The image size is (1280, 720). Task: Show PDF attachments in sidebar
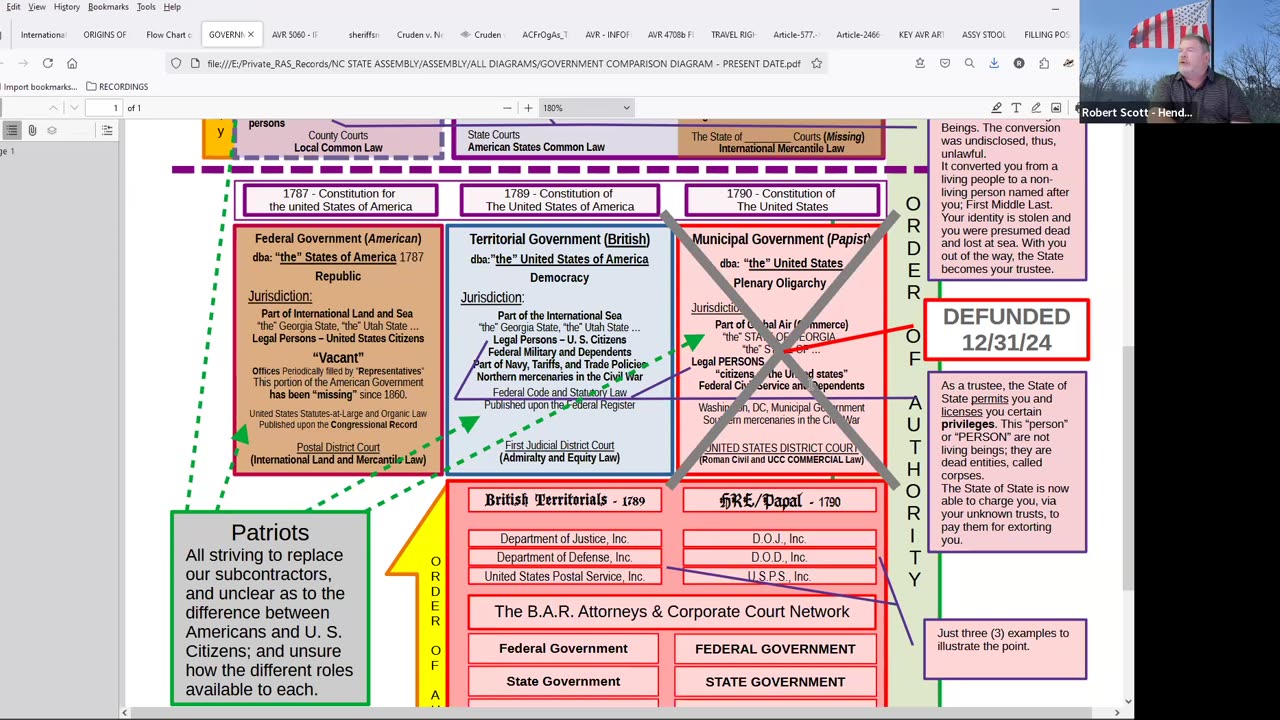[32, 130]
